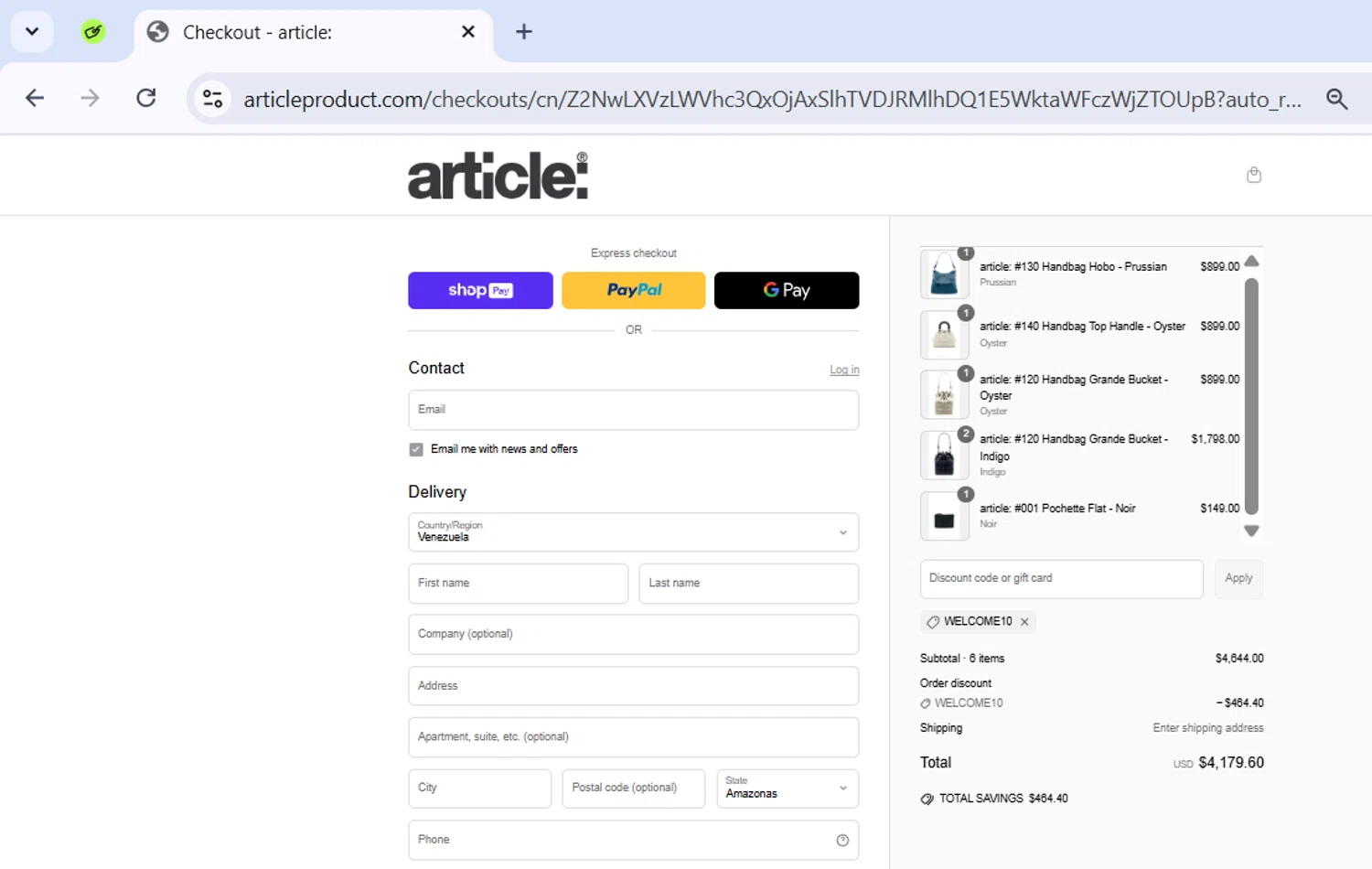Viewport: 1372px width, 869px height.
Task: Focus the Last name field
Action: pos(749,584)
